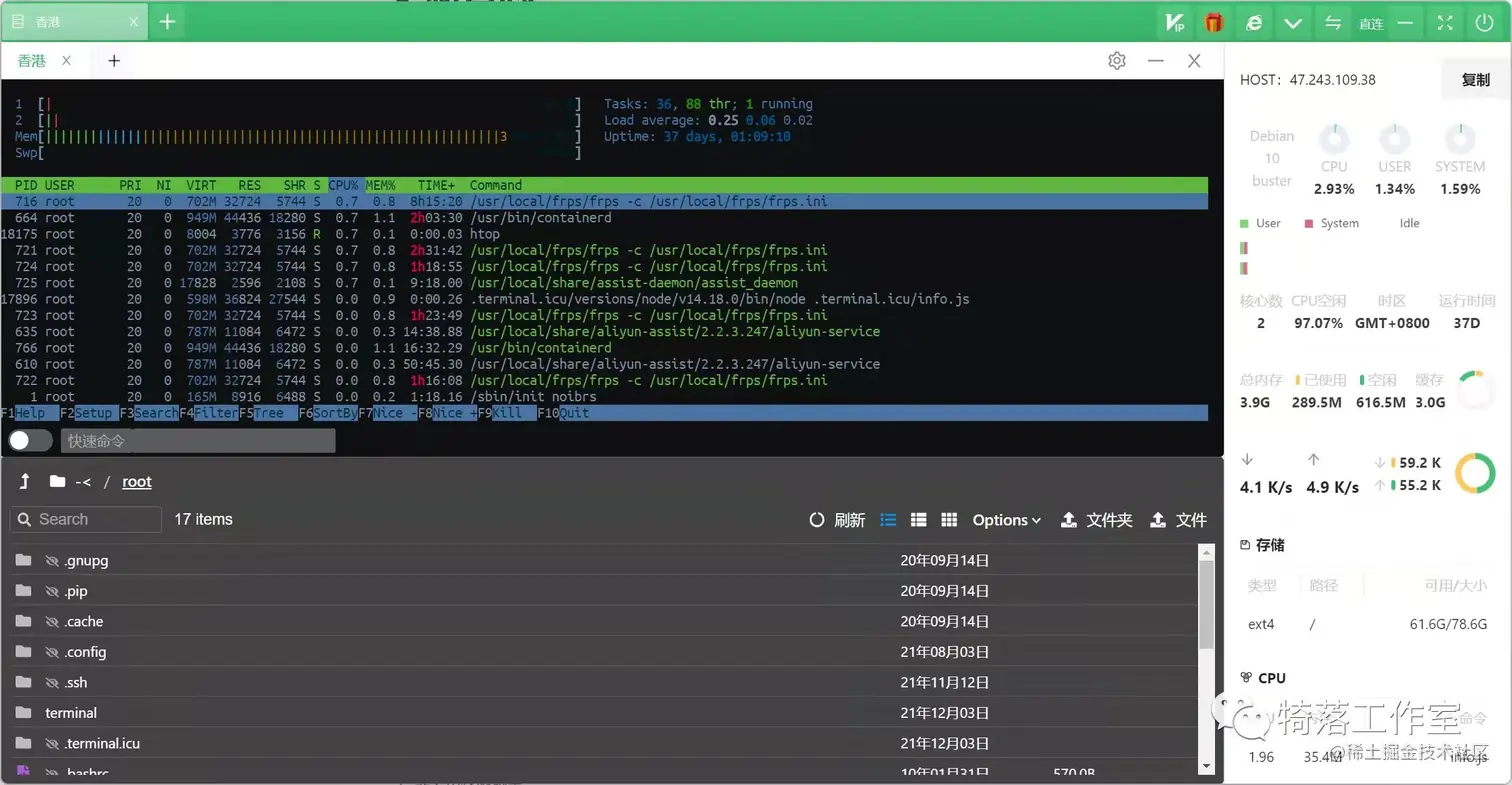Open terminal settings gear icon
The width and height of the screenshot is (1512, 785).
point(1117,61)
